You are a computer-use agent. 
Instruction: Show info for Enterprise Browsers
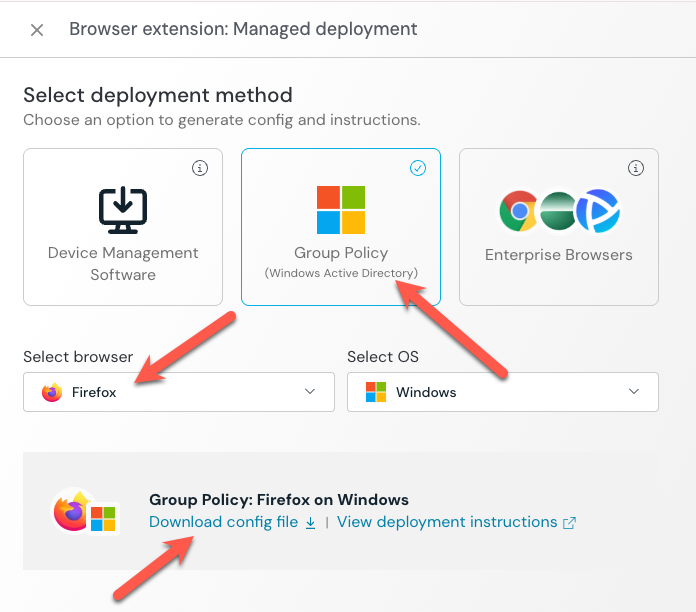636,168
